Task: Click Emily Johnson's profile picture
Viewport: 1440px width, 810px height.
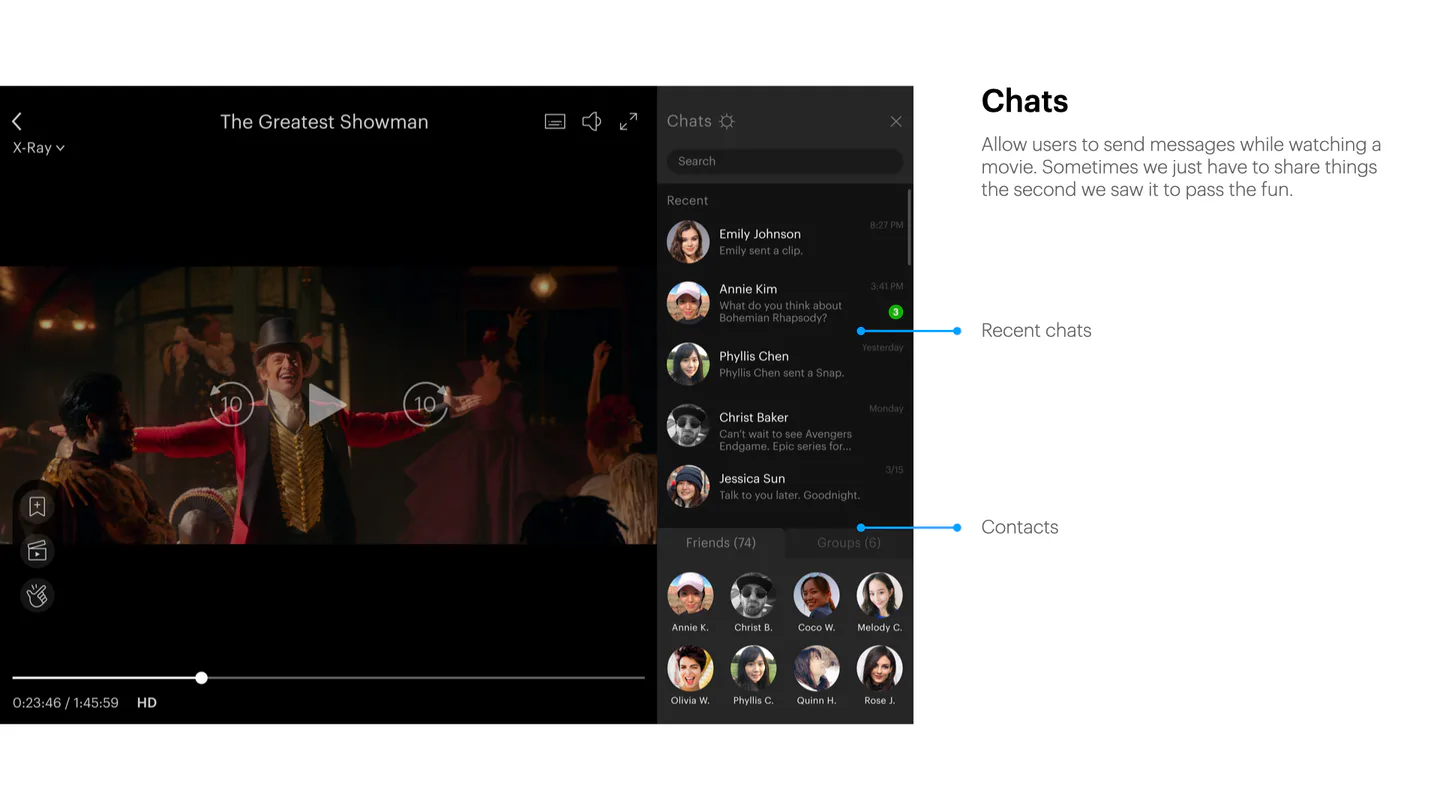Action: (x=688, y=242)
